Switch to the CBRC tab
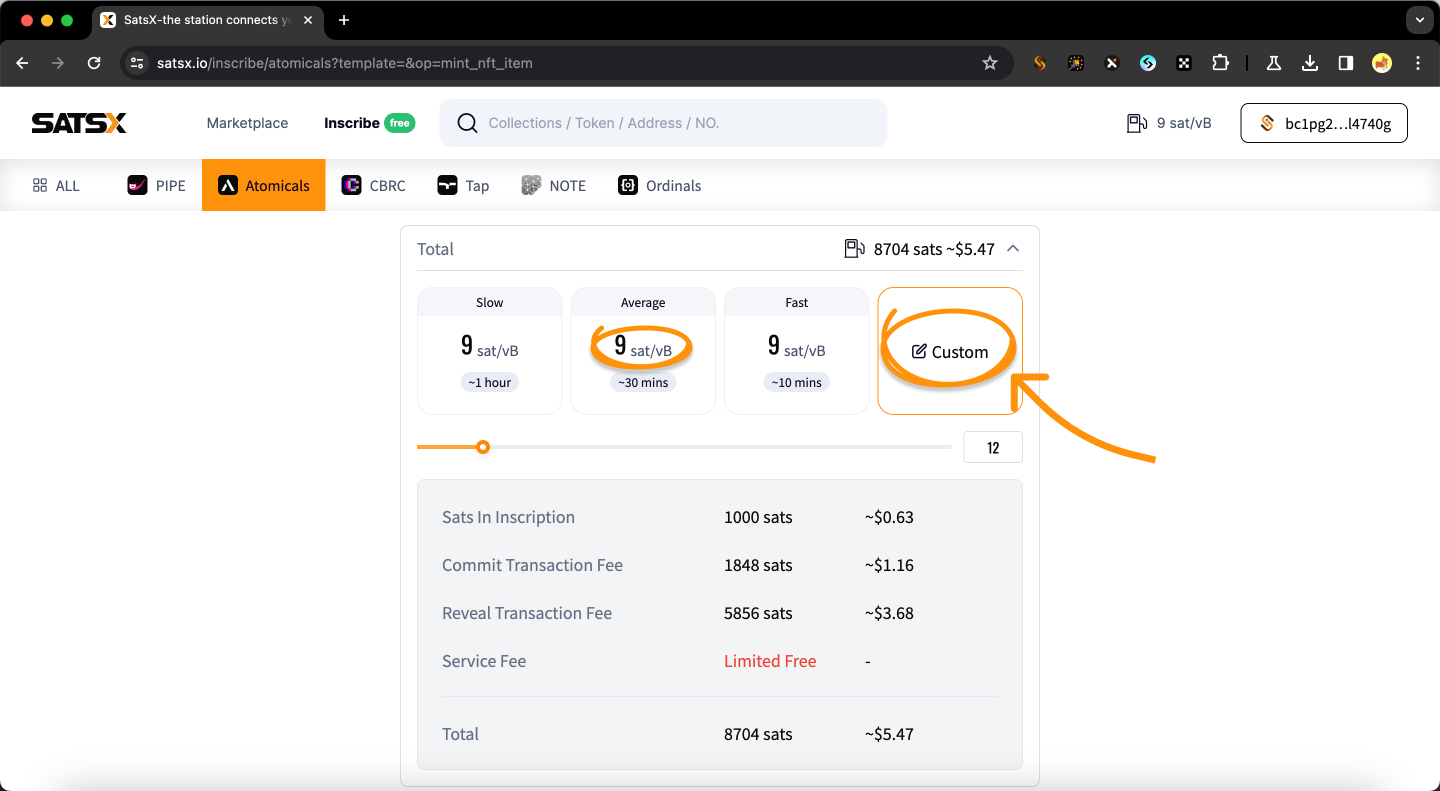The image size is (1440, 791). (x=374, y=185)
